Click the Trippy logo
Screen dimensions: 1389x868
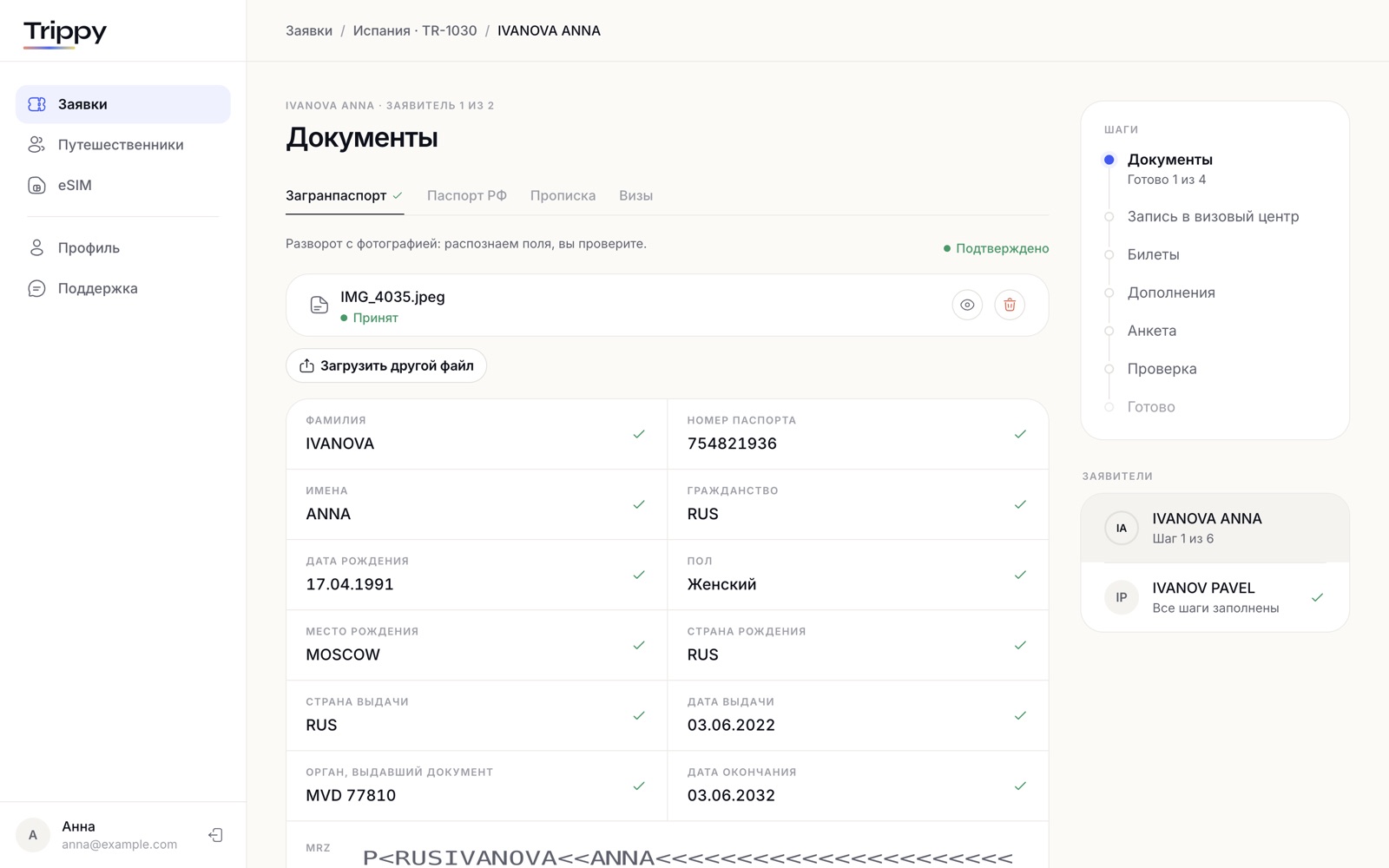(65, 33)
